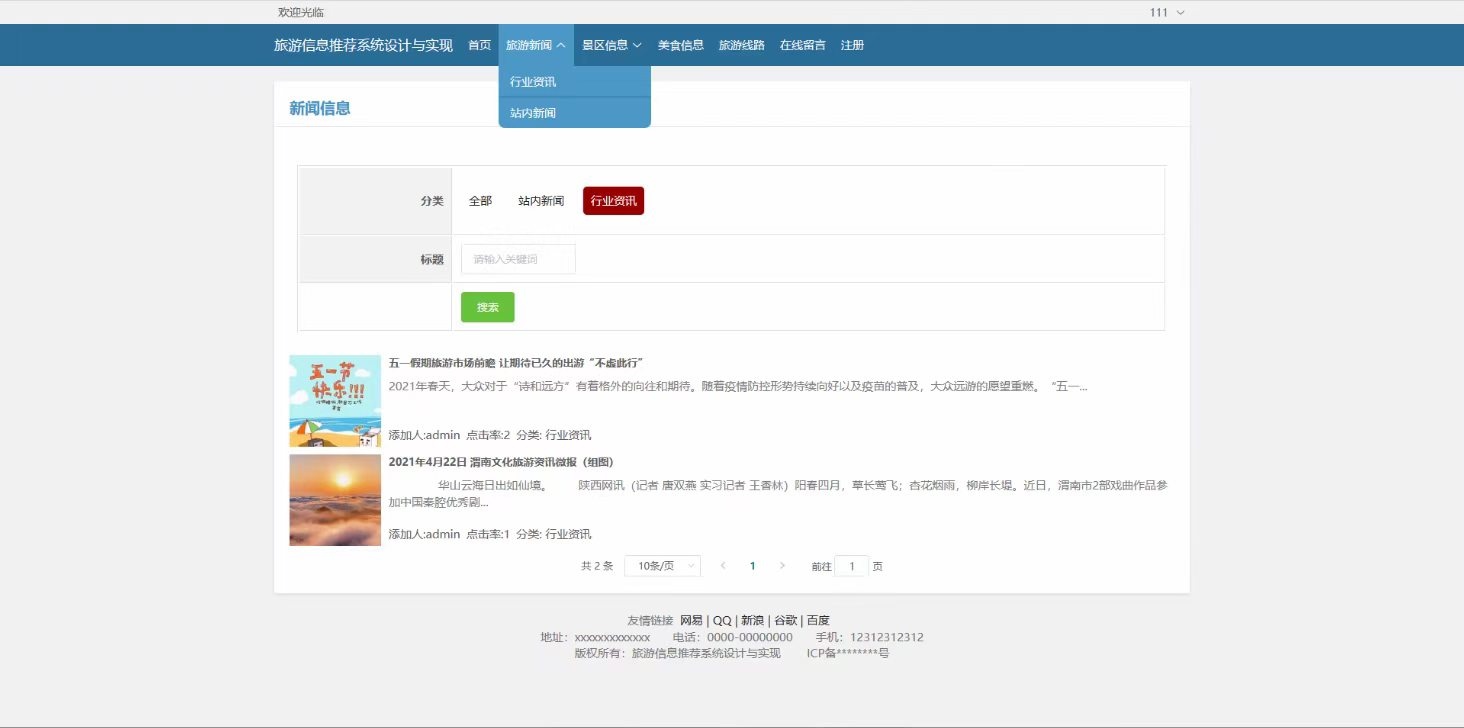Image resolution: width=1464 pixels, height=728 pixels.
Task: Open the 谷歌 friendly link
Action: pyautogui.click(x=786, y=620)
